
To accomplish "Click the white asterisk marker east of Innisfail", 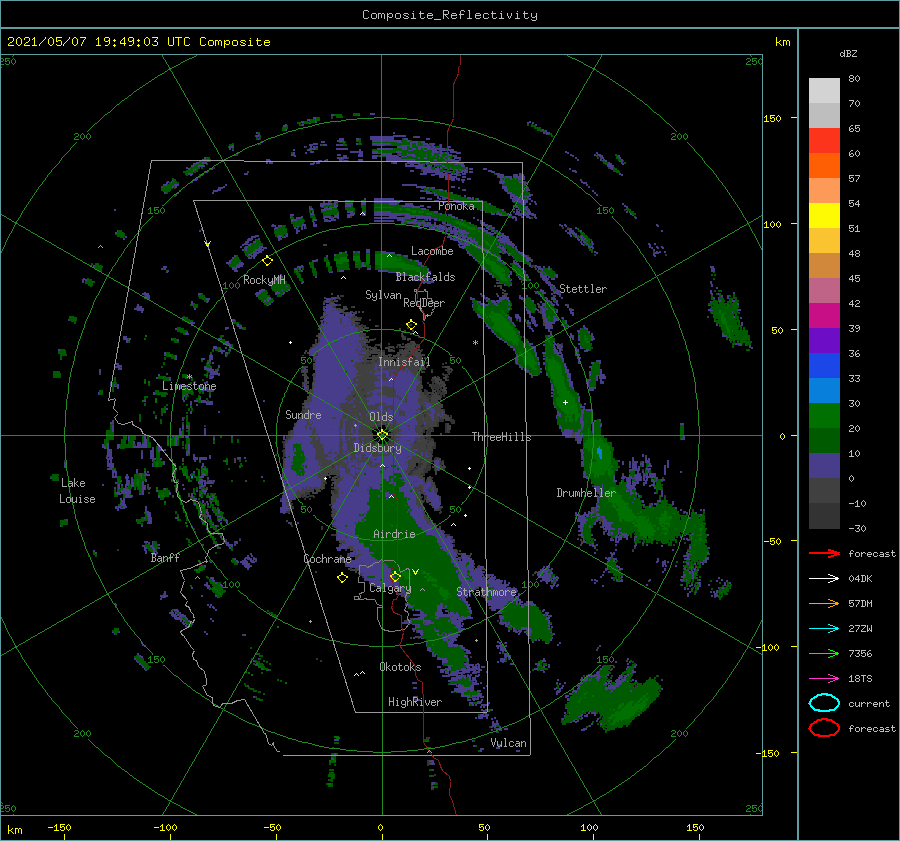I will tap(475, 343).
